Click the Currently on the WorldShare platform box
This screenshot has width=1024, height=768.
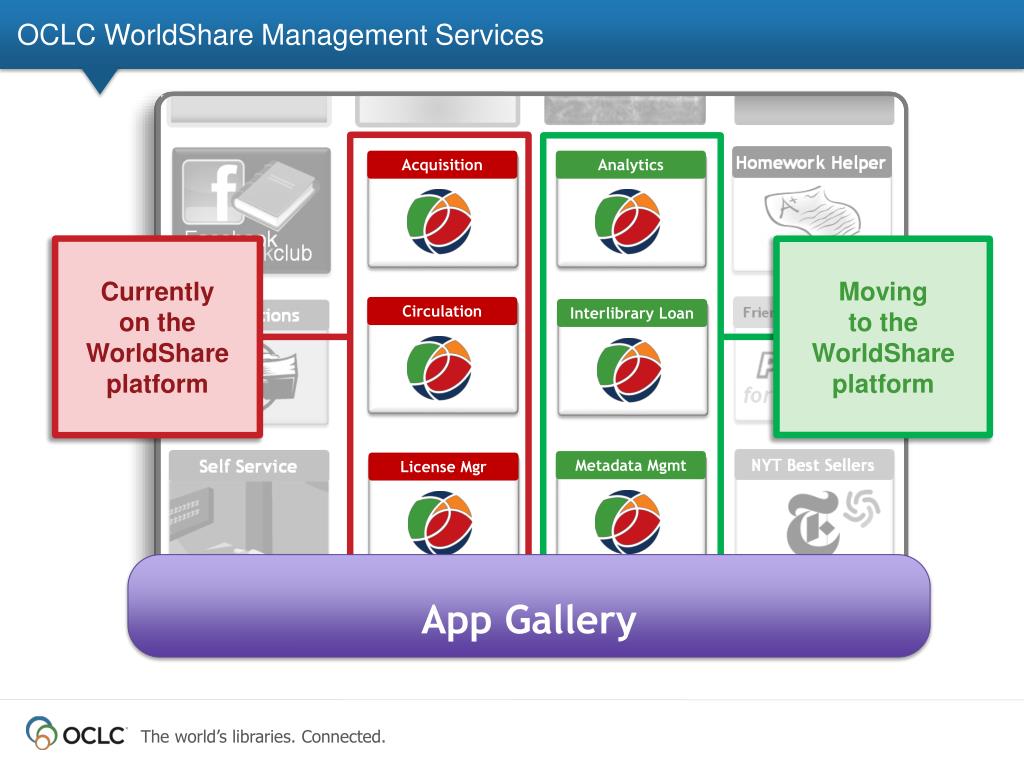coord(157,337)
